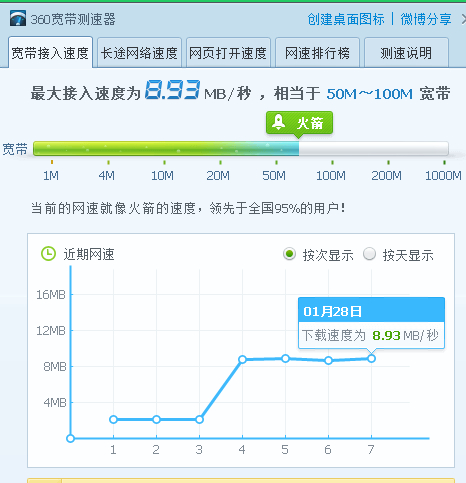Click the data point for test 3
This screenshot has height=483, width=466.
pyautogui.click(x=199, y=419)
